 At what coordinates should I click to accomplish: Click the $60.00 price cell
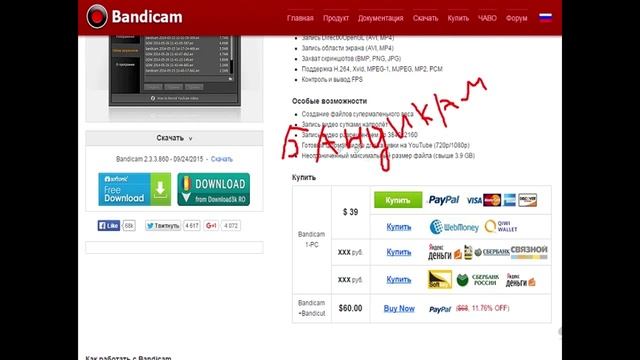click(x=351, y=308)
